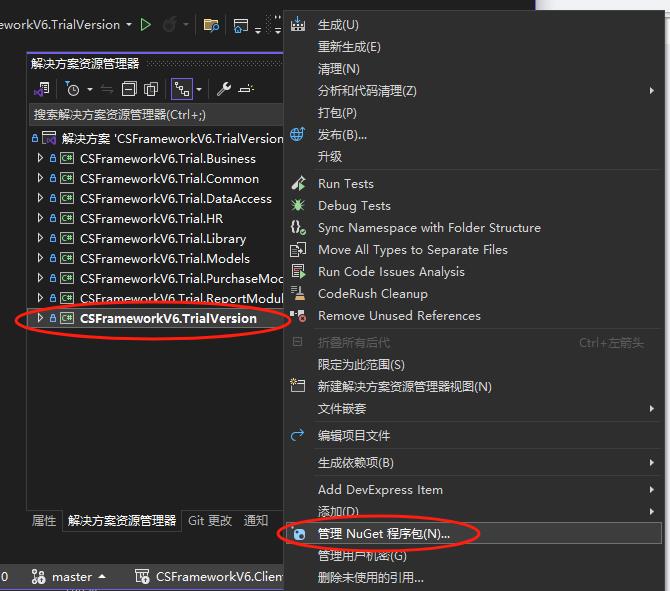The width and height of the screenshot is (670, 591).
Task: Collapse all nodes in Solution Explorer
Action: [x=129, y=89]
